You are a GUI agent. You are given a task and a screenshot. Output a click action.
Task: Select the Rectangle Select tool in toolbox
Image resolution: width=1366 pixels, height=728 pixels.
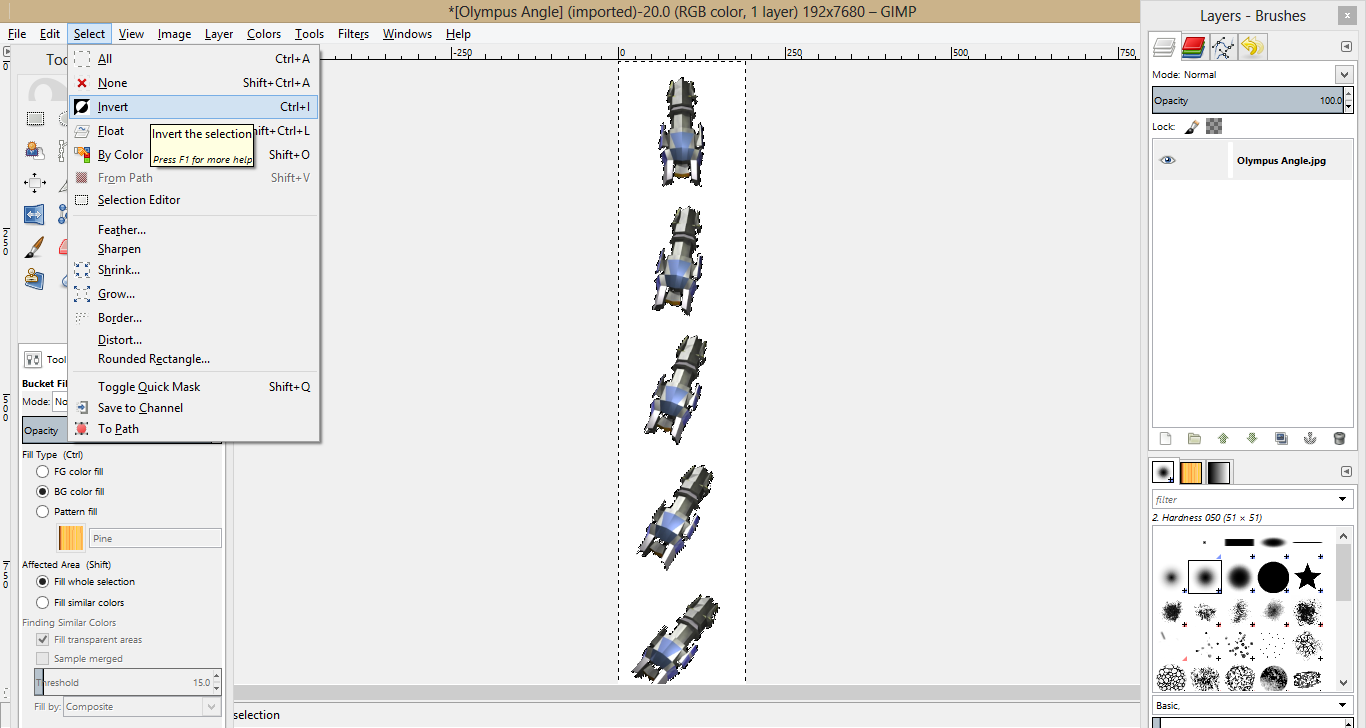(35, 118)
